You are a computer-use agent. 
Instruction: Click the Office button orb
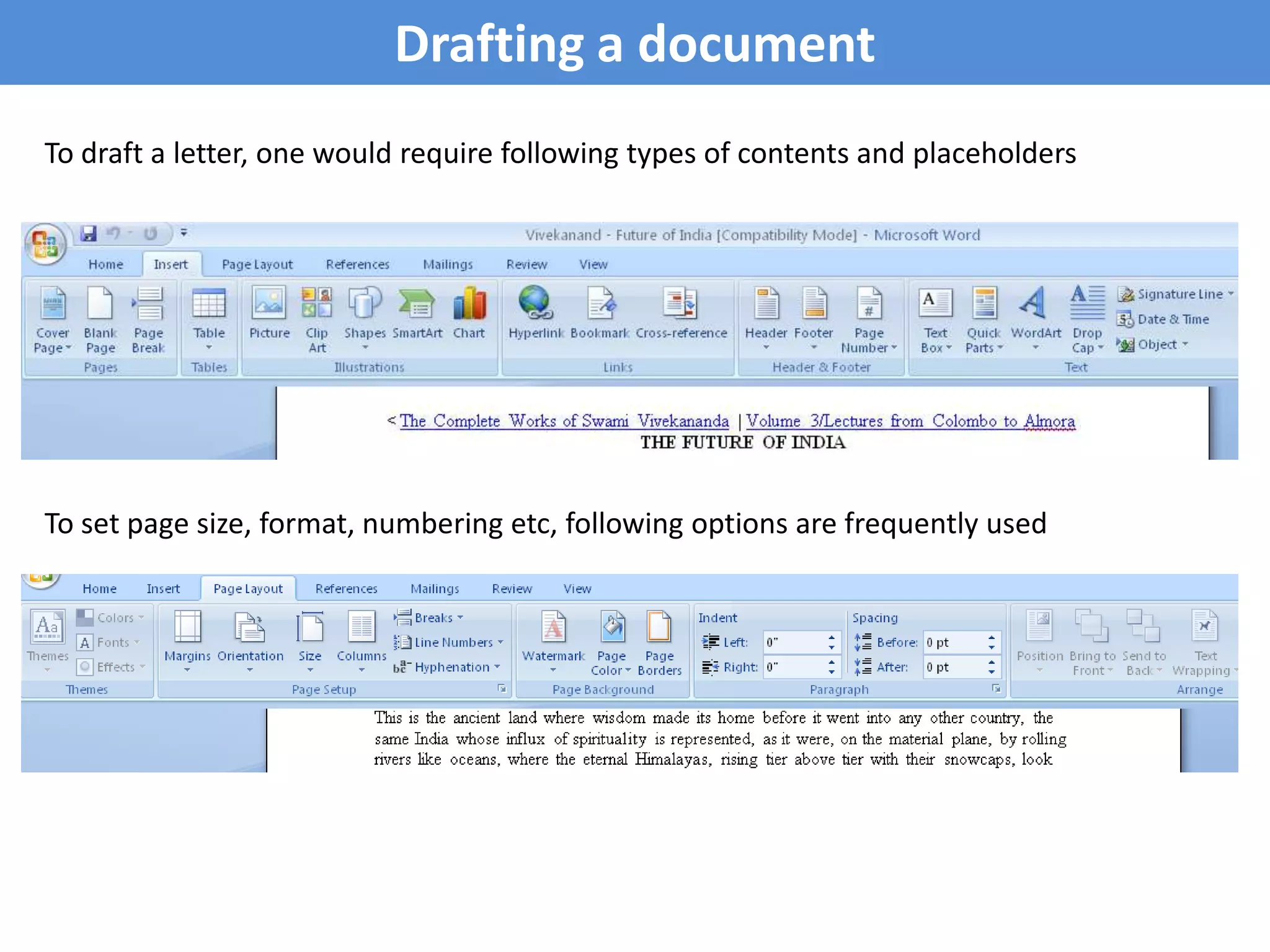point(45,244)
